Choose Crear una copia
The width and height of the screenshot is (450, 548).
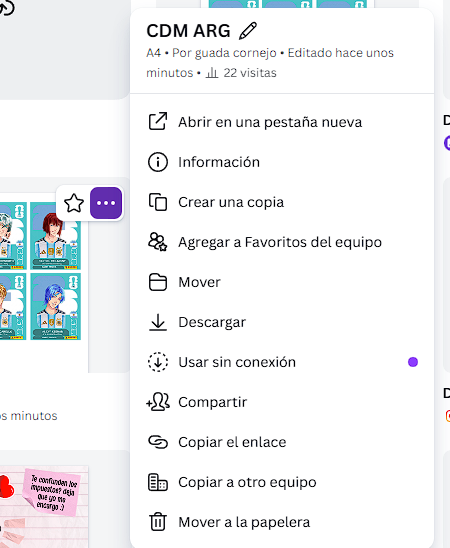coord(282,202)
